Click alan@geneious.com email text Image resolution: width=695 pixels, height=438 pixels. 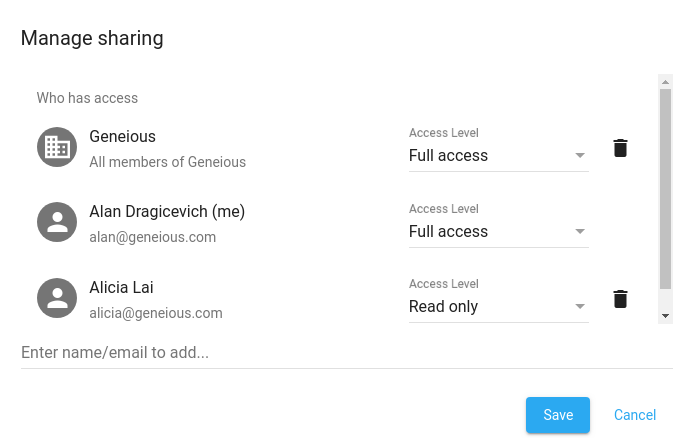coord(152,237)
